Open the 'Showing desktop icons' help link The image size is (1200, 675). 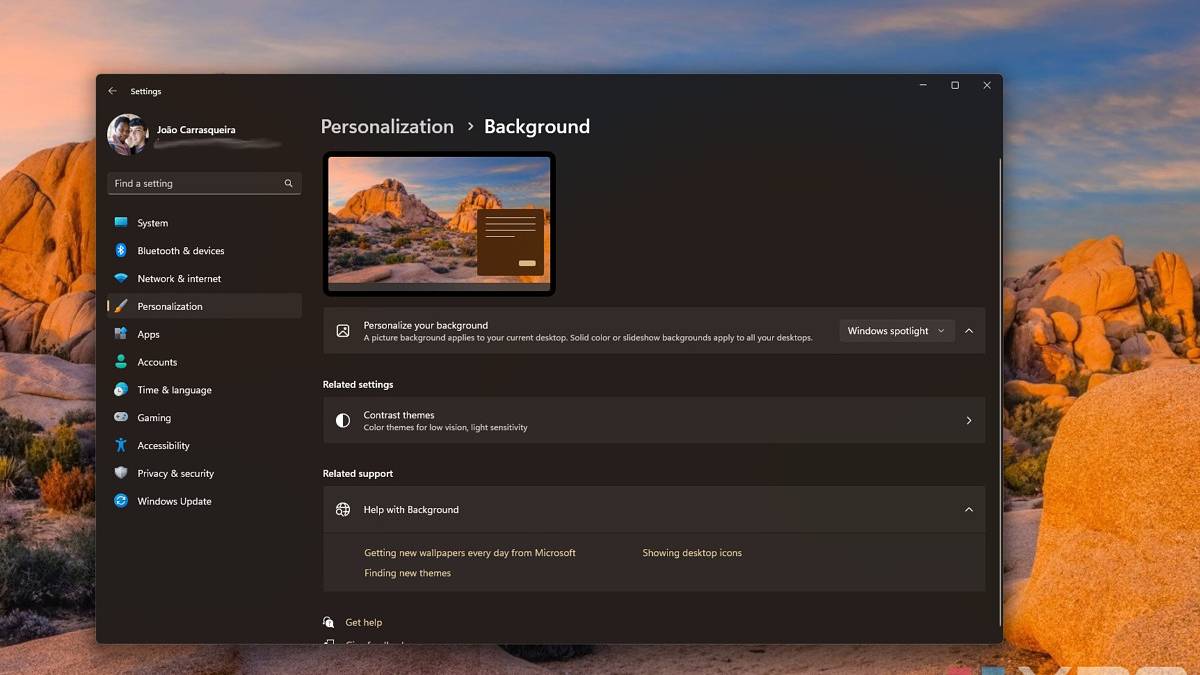[692, 553]
